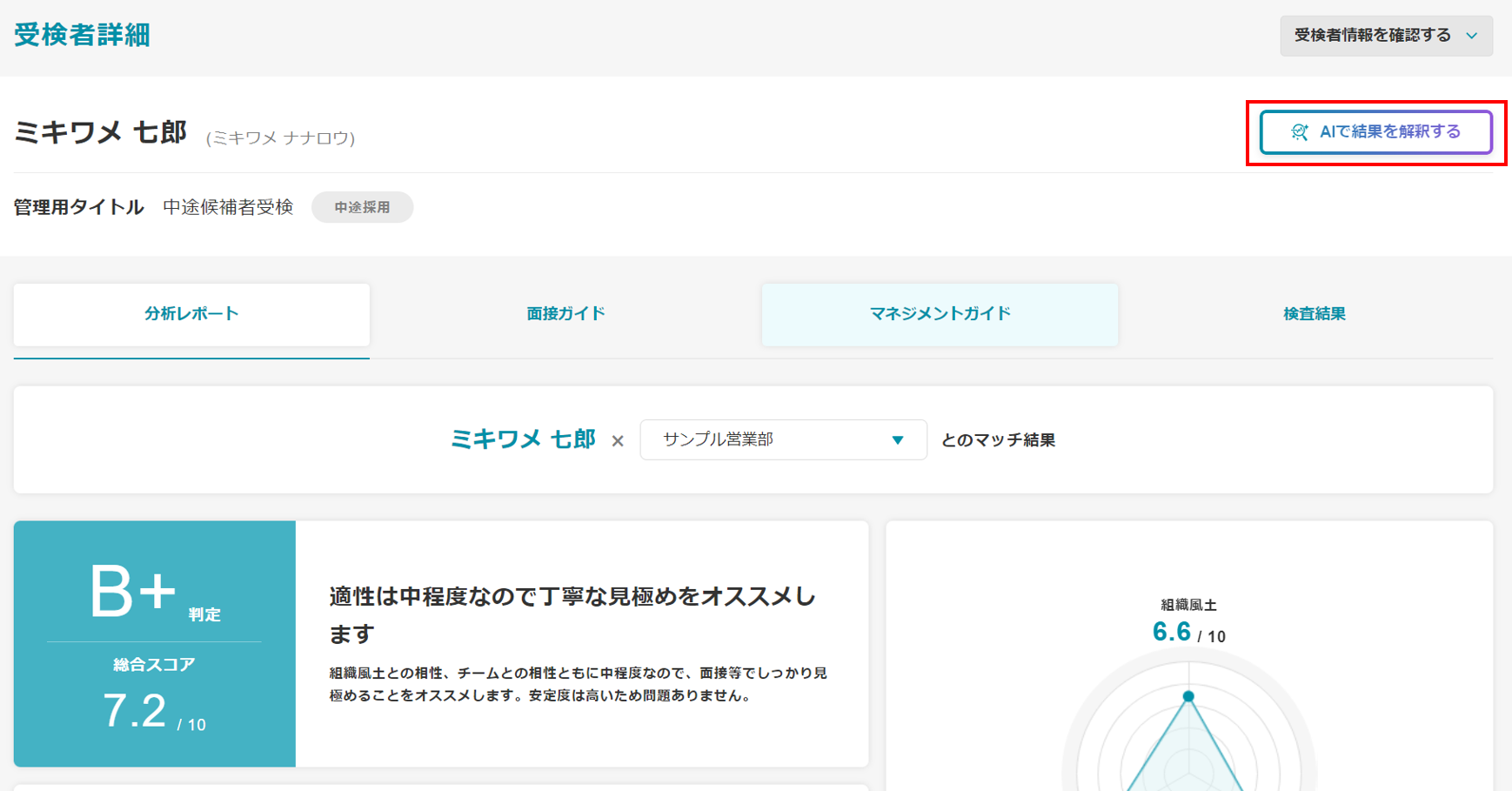Viewport: 1512px width, 791px height.
Task: Click the triangle arrow in サンプル営業部 selector
Action: (897, 440)
